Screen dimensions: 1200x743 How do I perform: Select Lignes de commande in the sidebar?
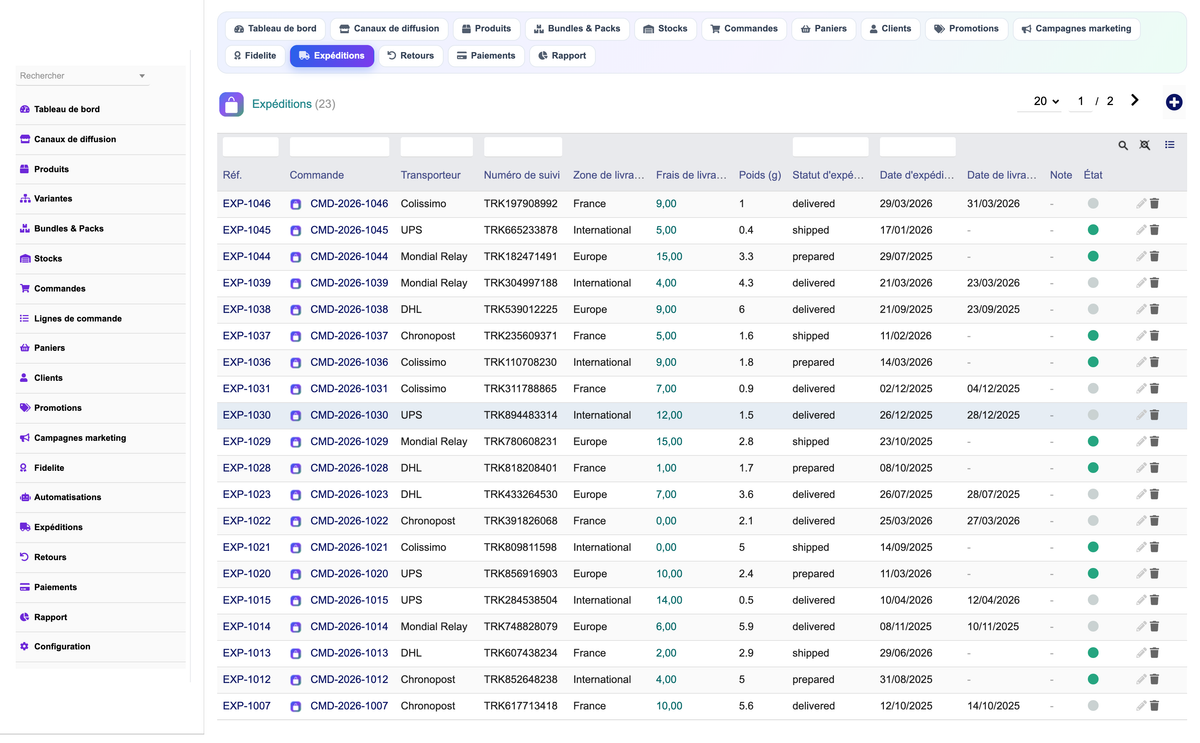[78, 319]
